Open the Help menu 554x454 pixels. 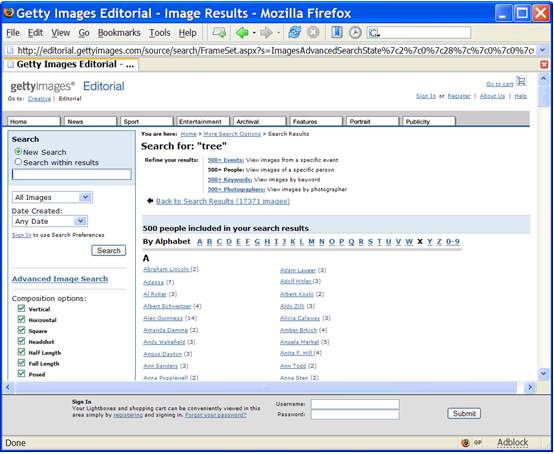187,33
